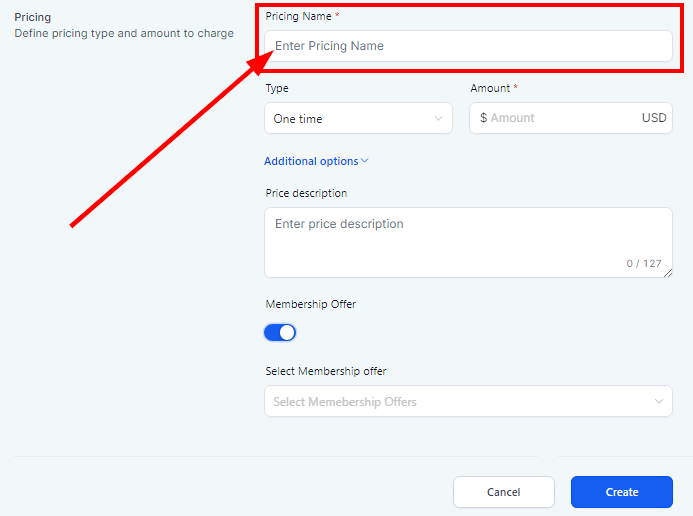Screen dimensions: 693x516
Task: Click the dollar sign in the Amount field
Action: [x=483, y=118]
